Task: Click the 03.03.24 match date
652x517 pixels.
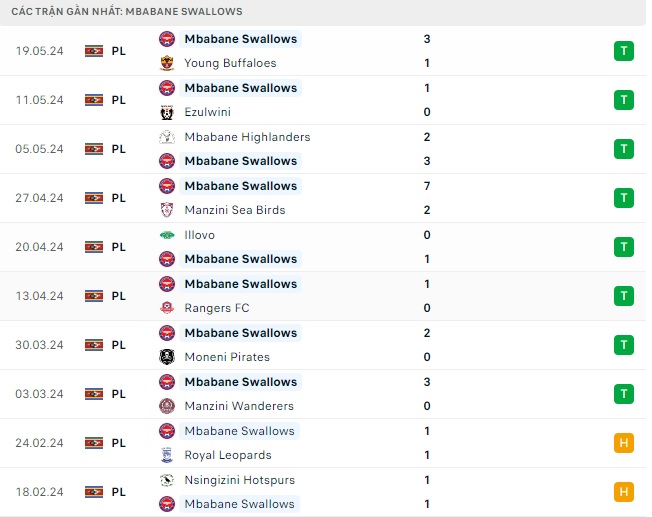Action: [x=40, y=394]
